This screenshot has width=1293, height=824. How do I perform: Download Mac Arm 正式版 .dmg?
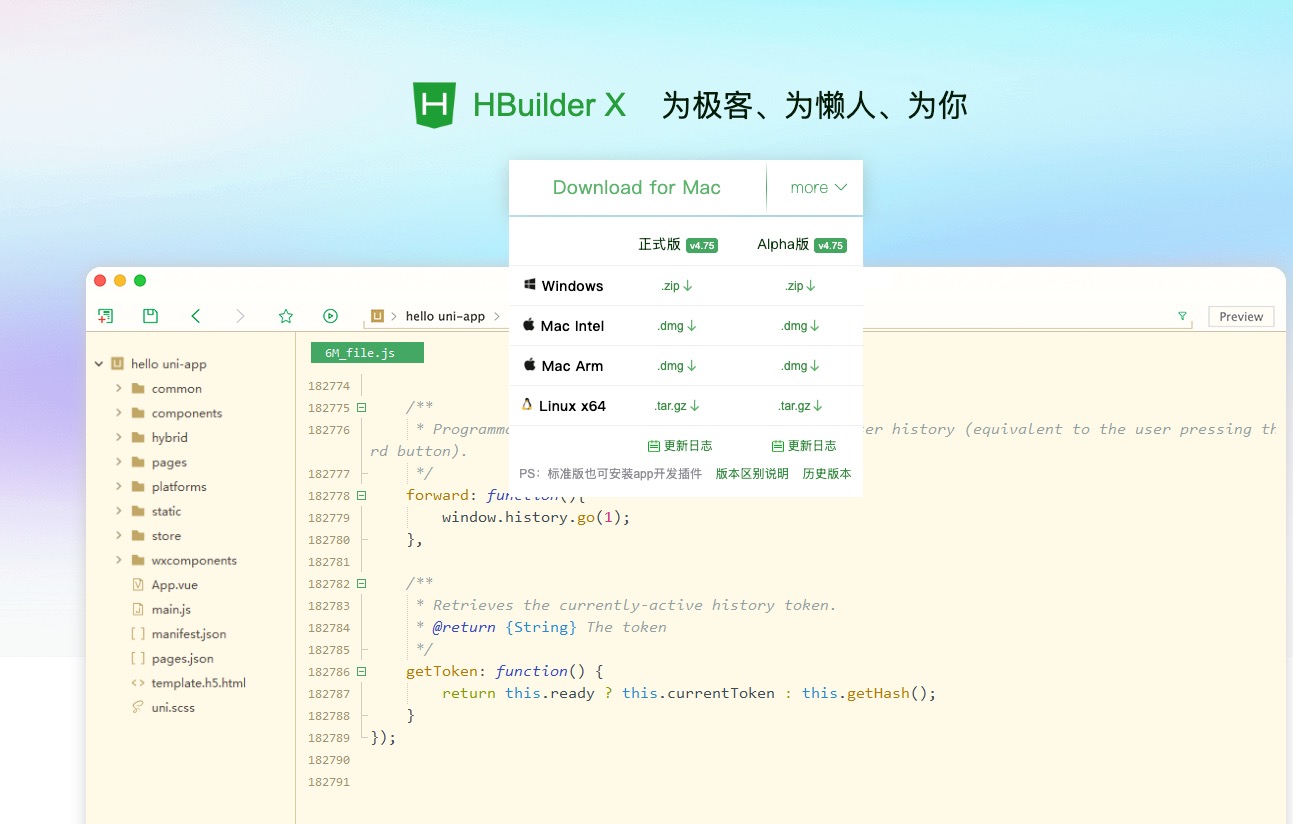pyautogui.click(x=677, y=366)
